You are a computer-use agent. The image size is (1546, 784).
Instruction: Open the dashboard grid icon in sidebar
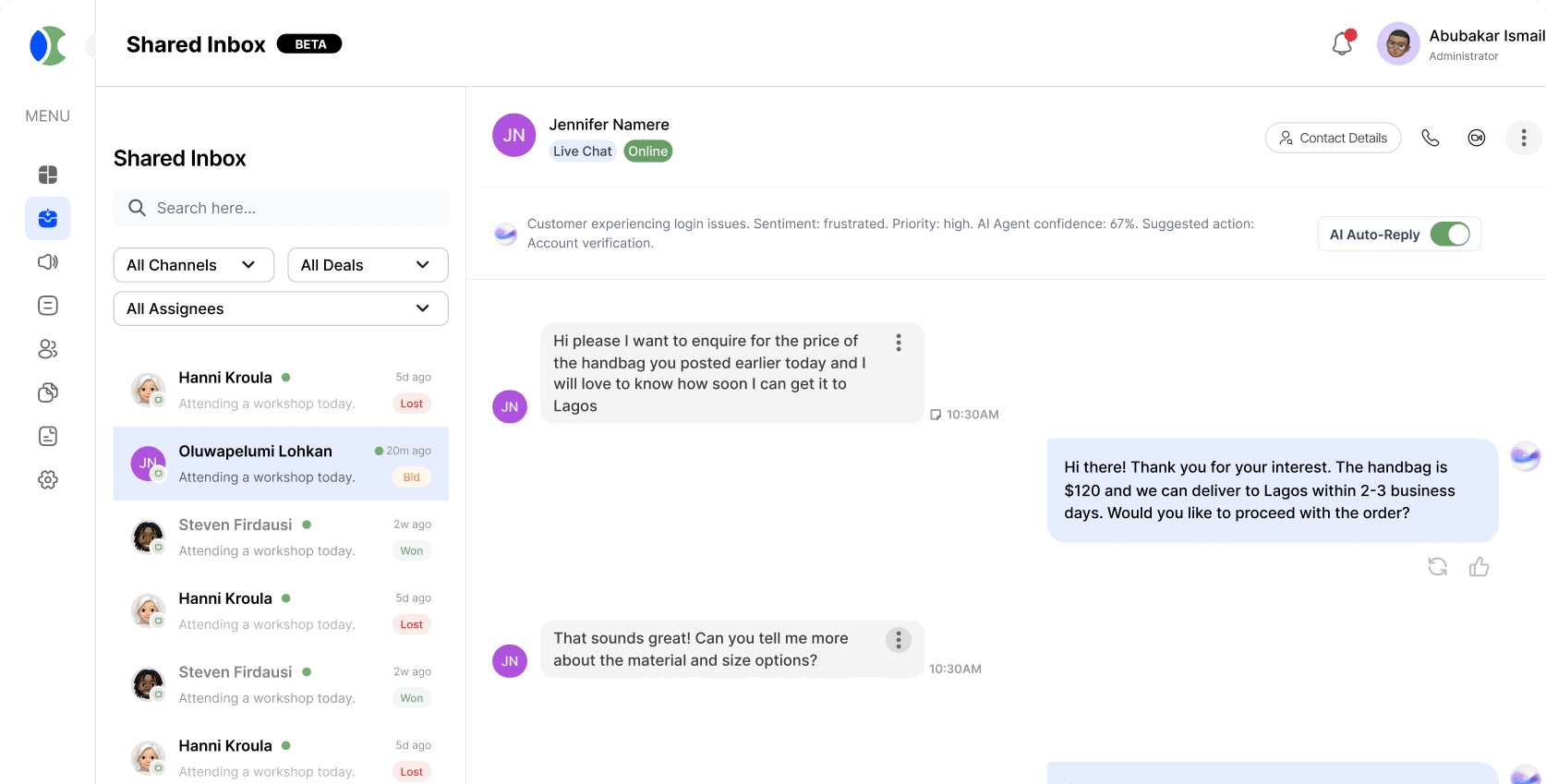coord(48,175)
